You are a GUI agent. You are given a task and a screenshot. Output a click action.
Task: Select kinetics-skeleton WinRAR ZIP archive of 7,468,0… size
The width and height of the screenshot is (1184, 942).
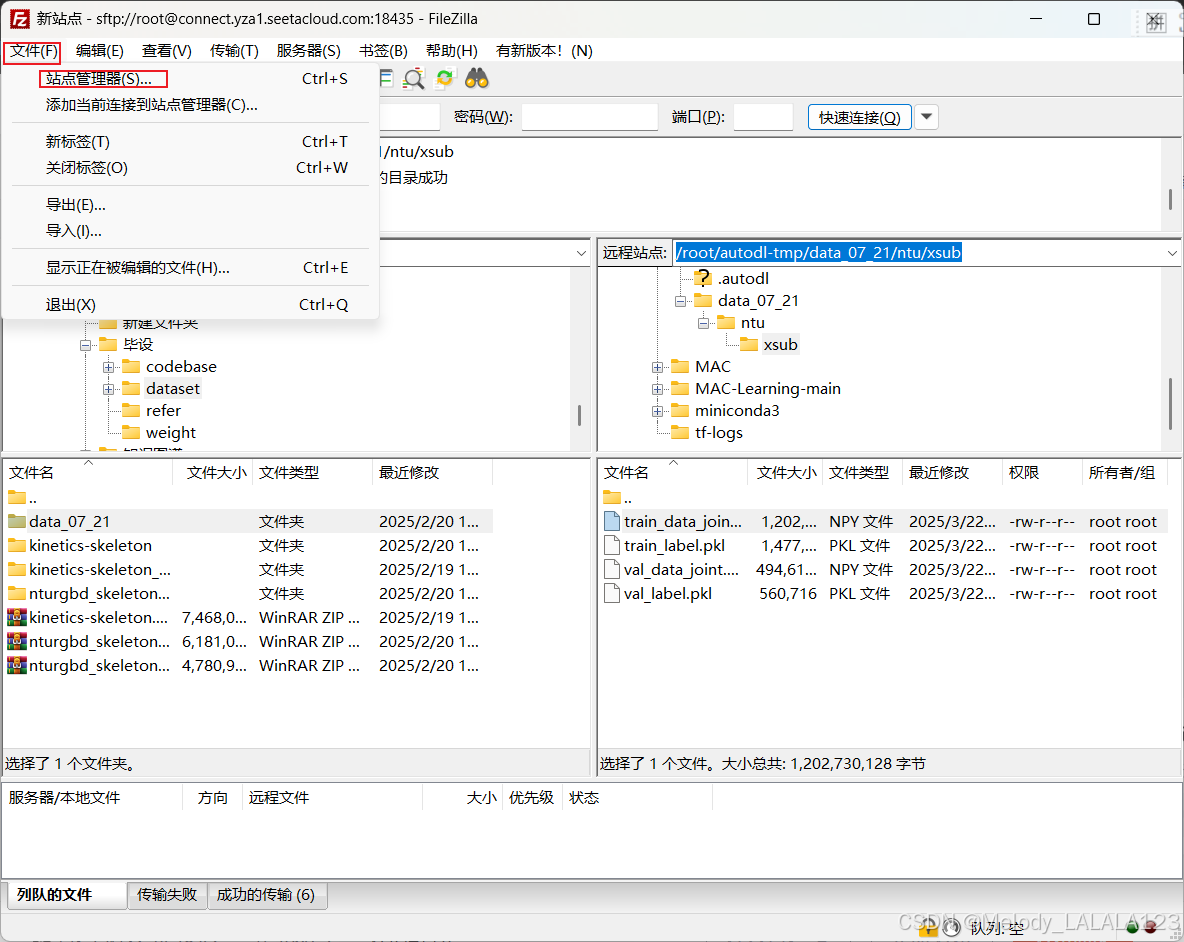coord(248,617)
